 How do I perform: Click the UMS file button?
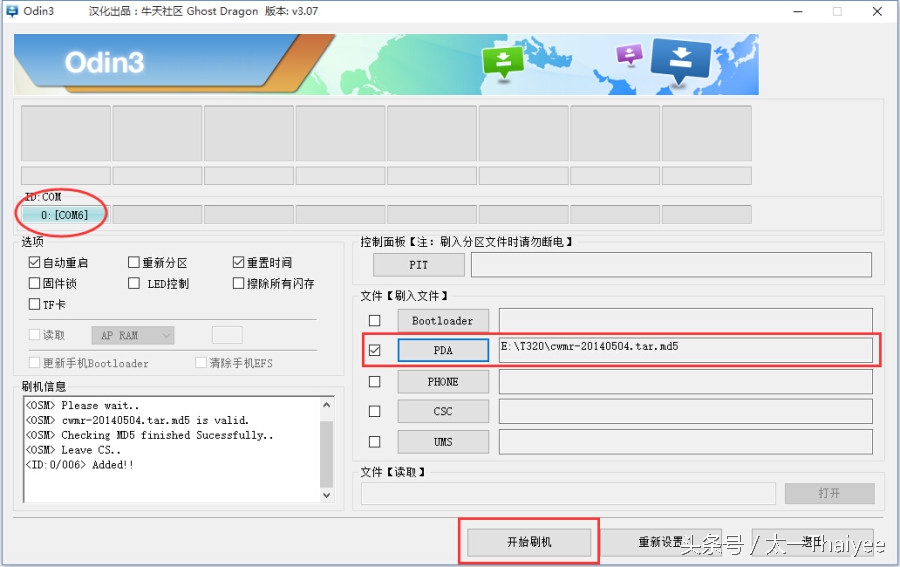pyautogui.click(x=443, y=442)
